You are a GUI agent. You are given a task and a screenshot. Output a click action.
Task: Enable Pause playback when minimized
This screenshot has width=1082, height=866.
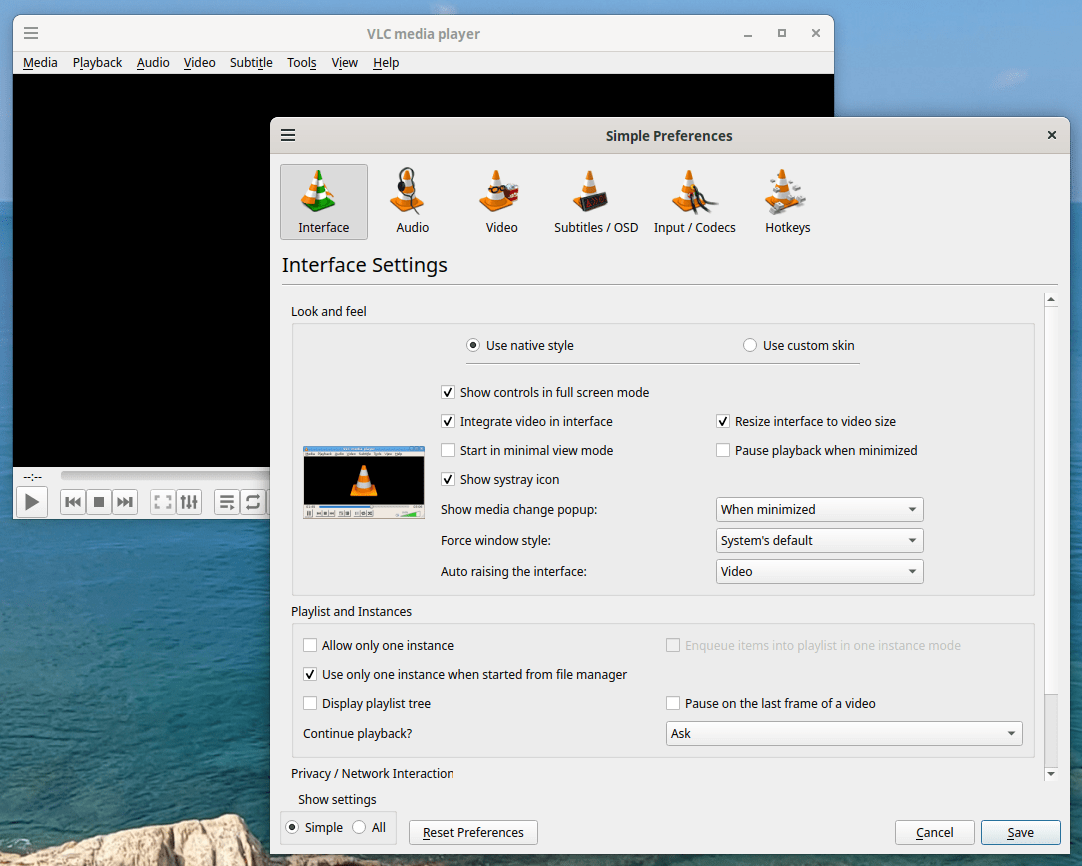click(x=817, y=450)
